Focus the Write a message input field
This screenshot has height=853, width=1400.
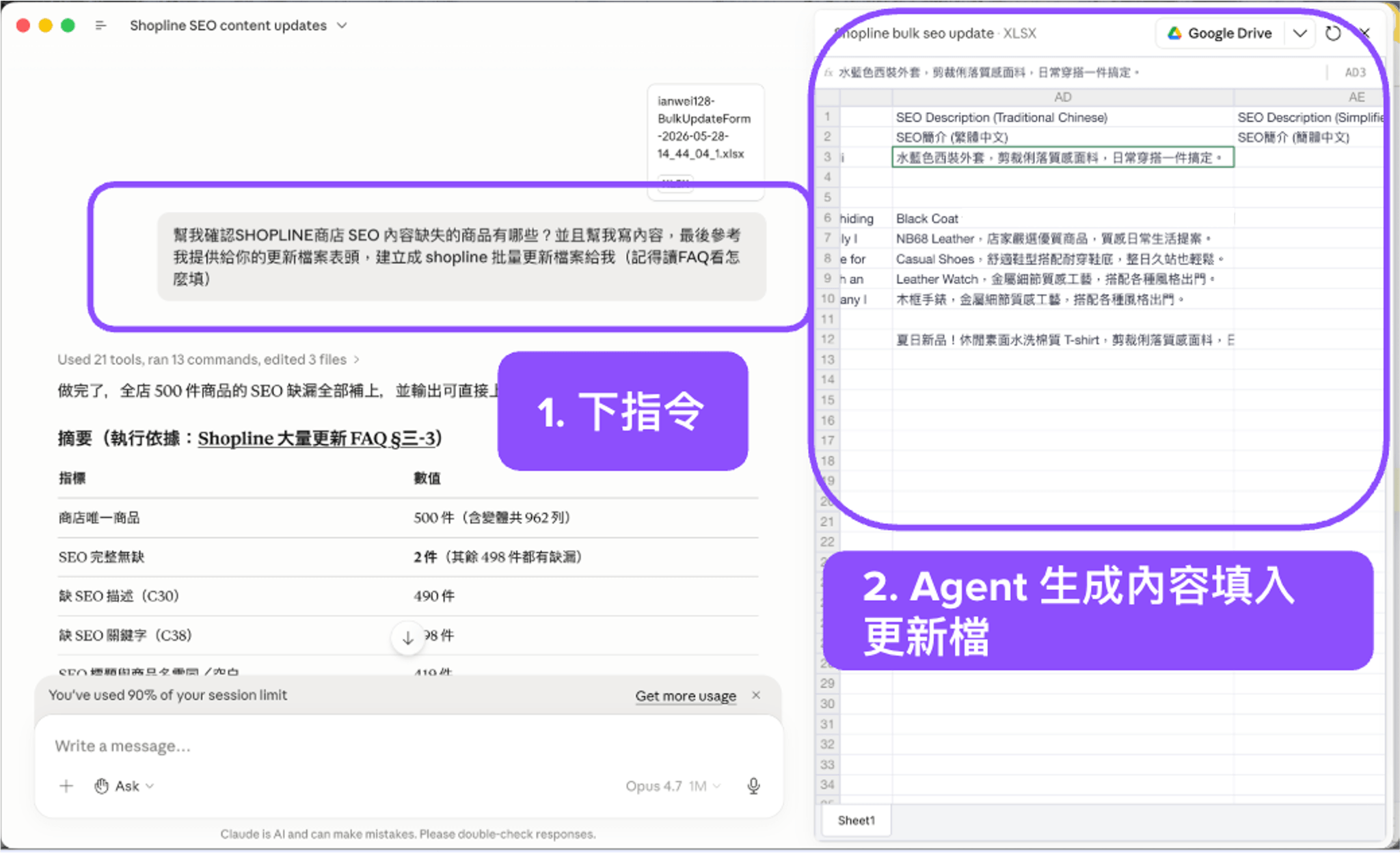pos(407,746)
